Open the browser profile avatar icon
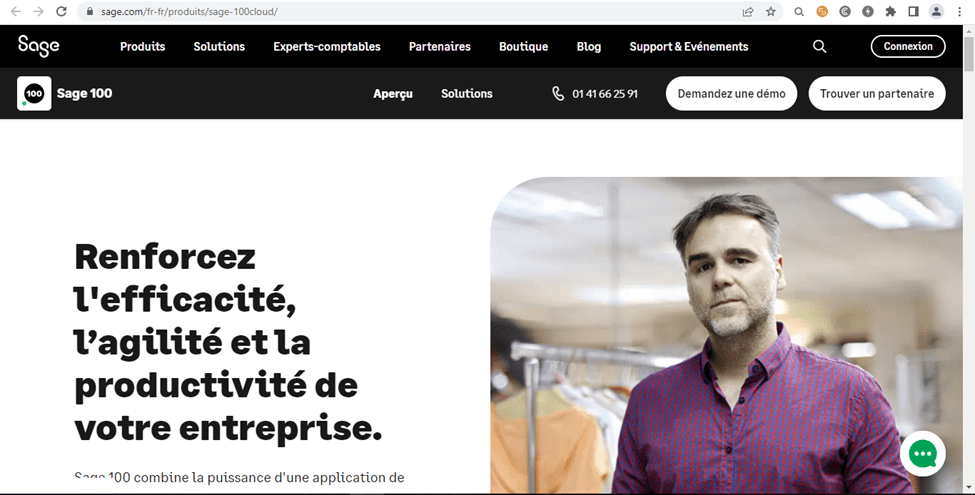This screenshot has height=495, width=975. [936, 11]
